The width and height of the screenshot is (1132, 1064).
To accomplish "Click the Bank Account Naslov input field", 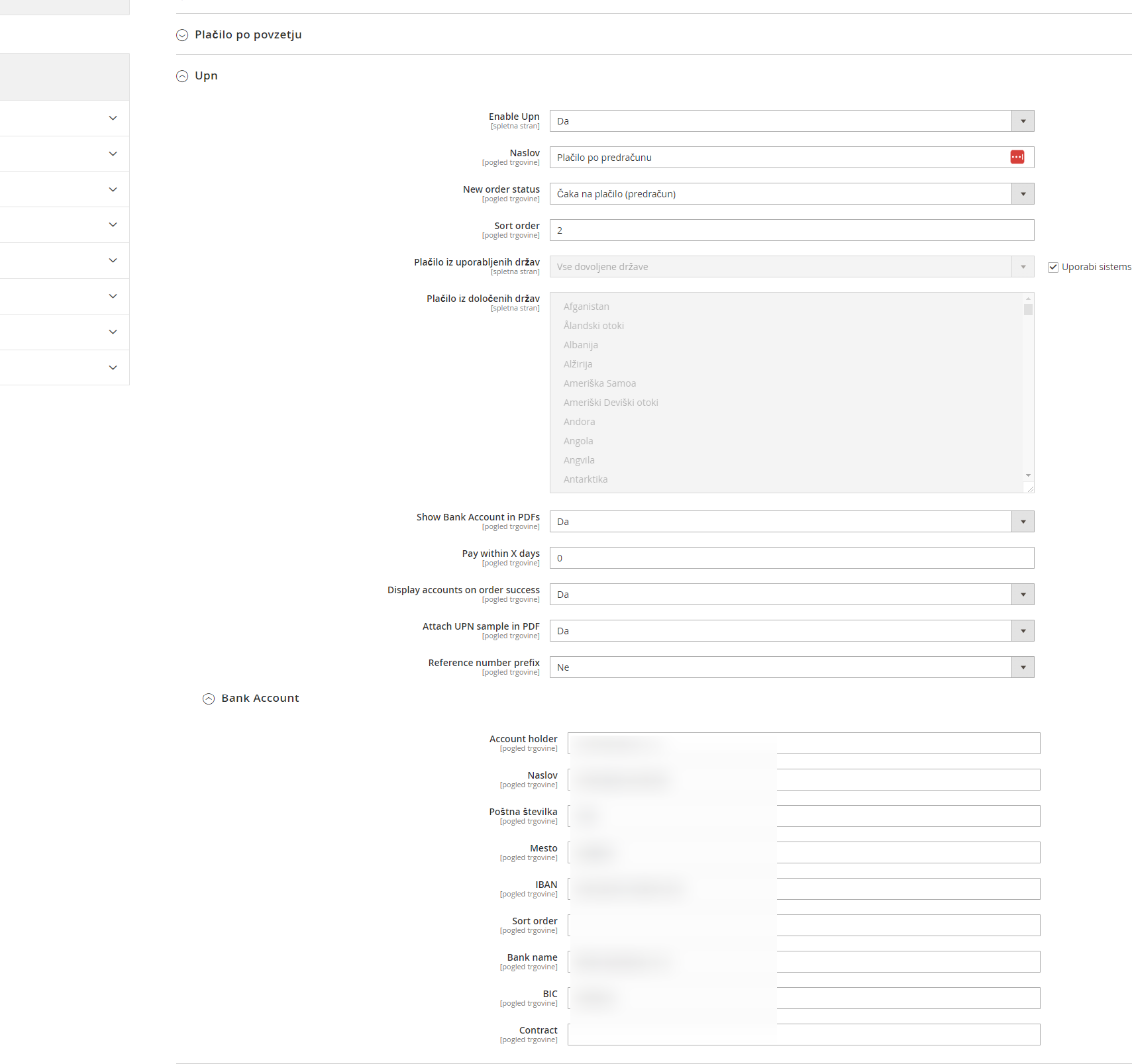I will tap(804, 780).
